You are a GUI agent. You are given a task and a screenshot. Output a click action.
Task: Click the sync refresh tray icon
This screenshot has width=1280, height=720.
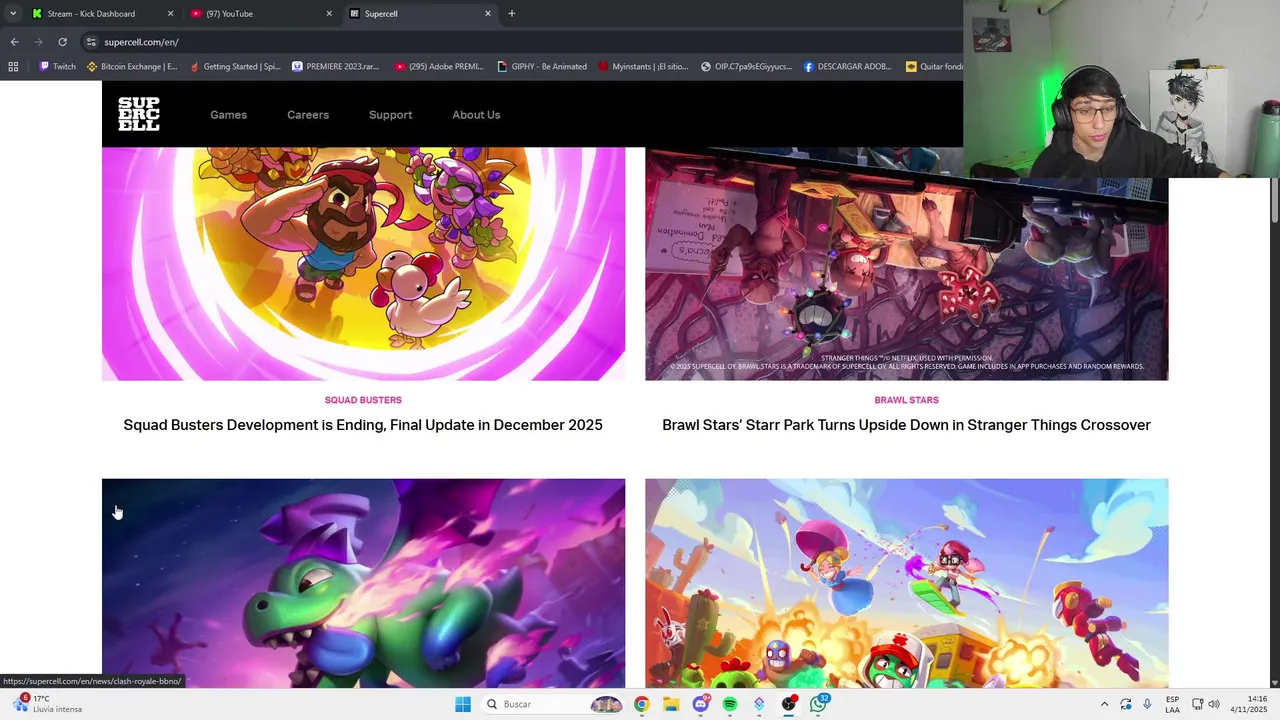click(1126, 704)
